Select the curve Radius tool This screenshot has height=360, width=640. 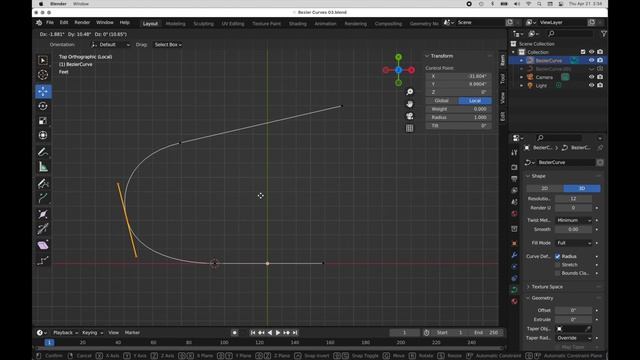[x=43, y=214]
